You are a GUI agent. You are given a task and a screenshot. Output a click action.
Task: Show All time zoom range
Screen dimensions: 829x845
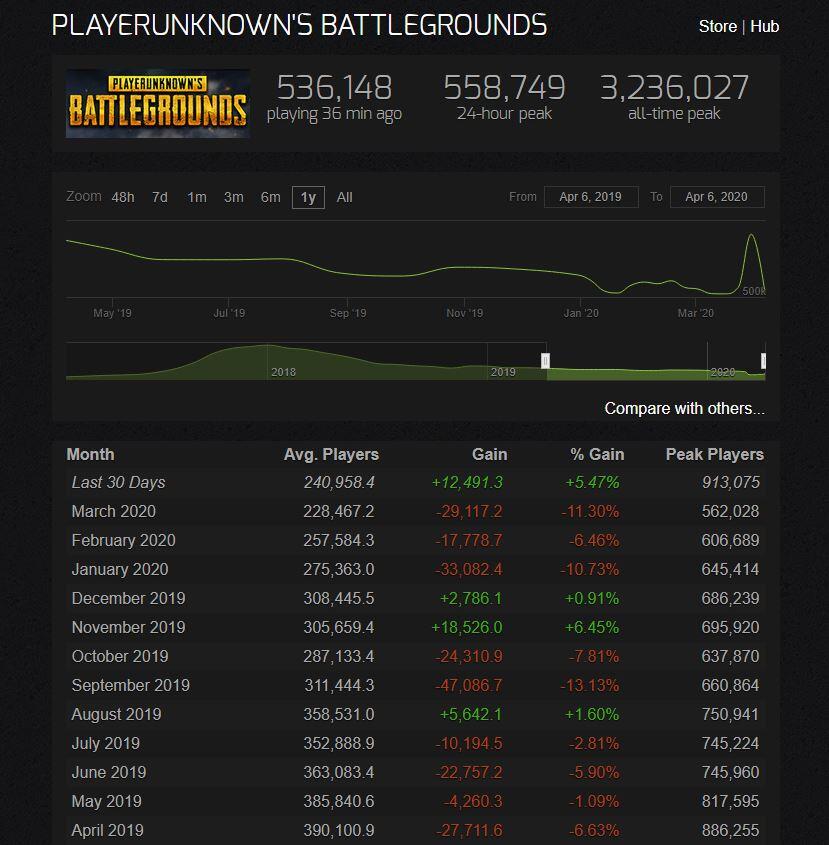[x=344, y=197]
